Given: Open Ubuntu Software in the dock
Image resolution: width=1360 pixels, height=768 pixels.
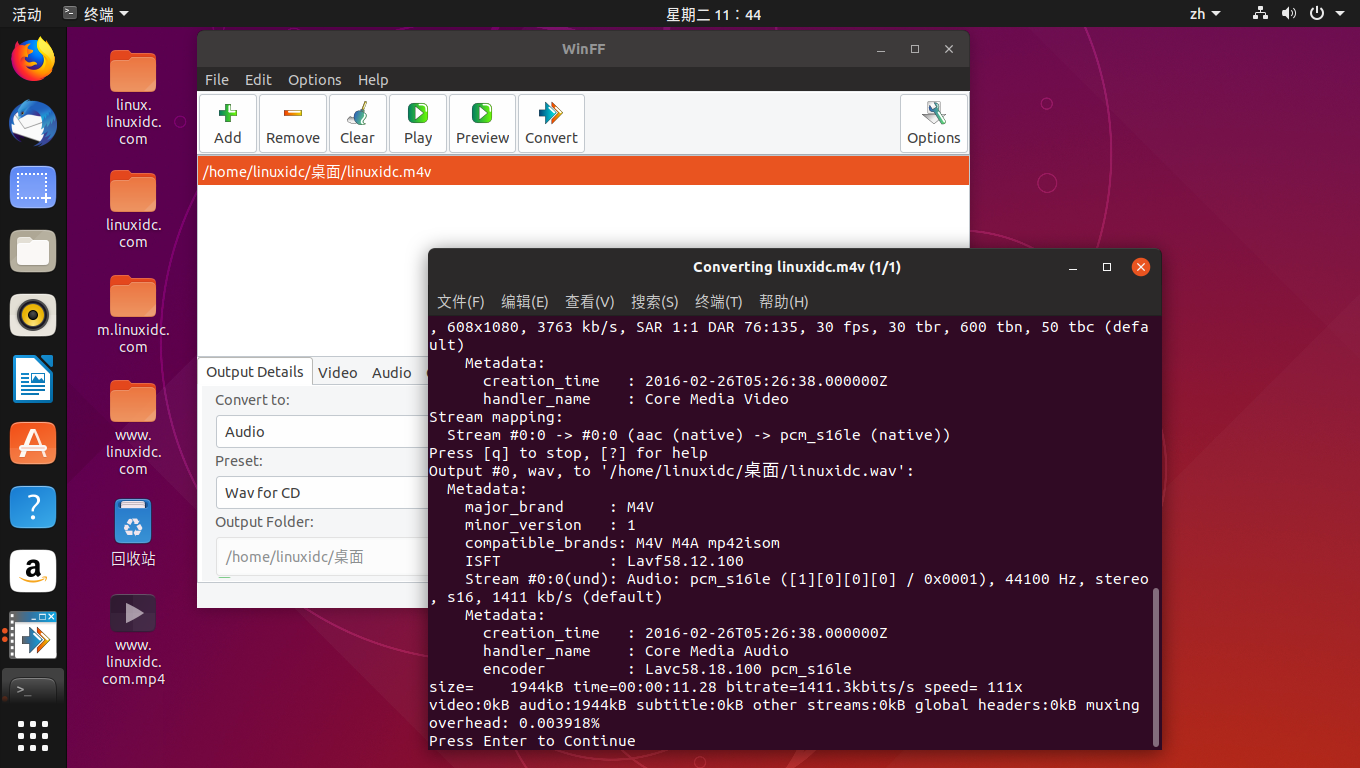Looking at the screenshot, I should click(33, 443).
